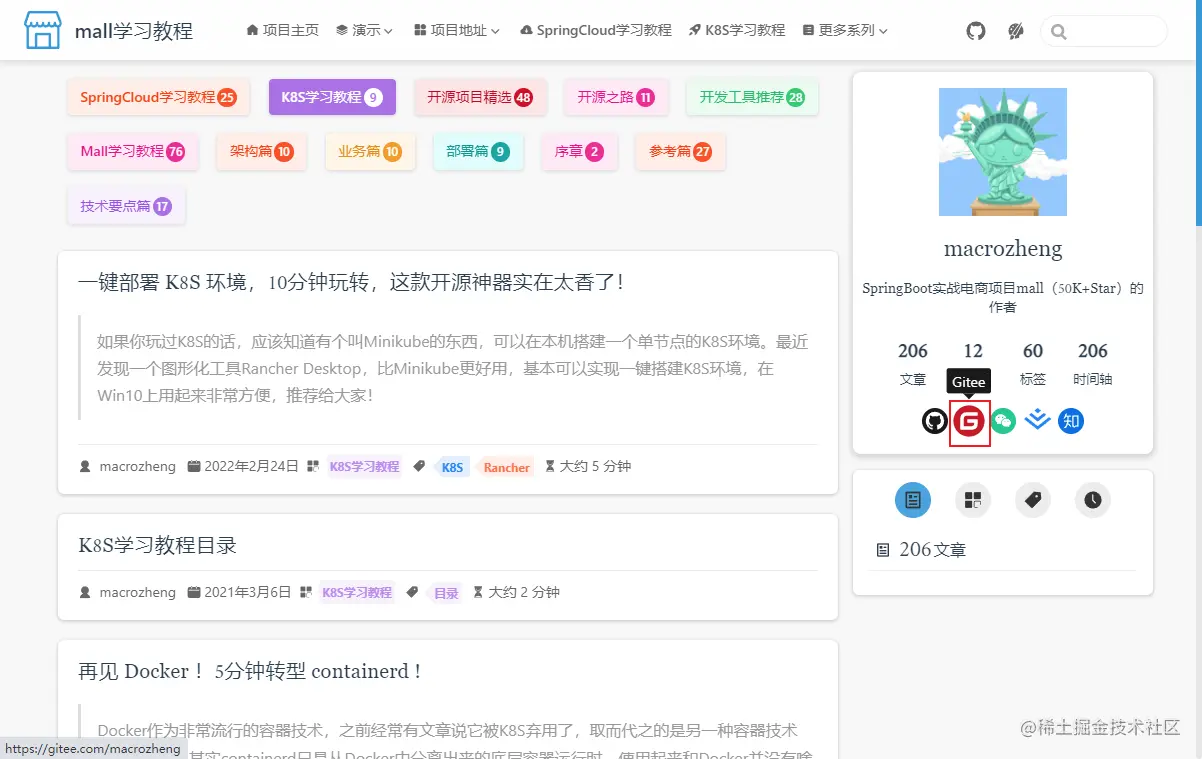This screenshot has width=1202, height=759.
Task: Expand the 更多系列 dropdown menu
Action: point(845,31)
